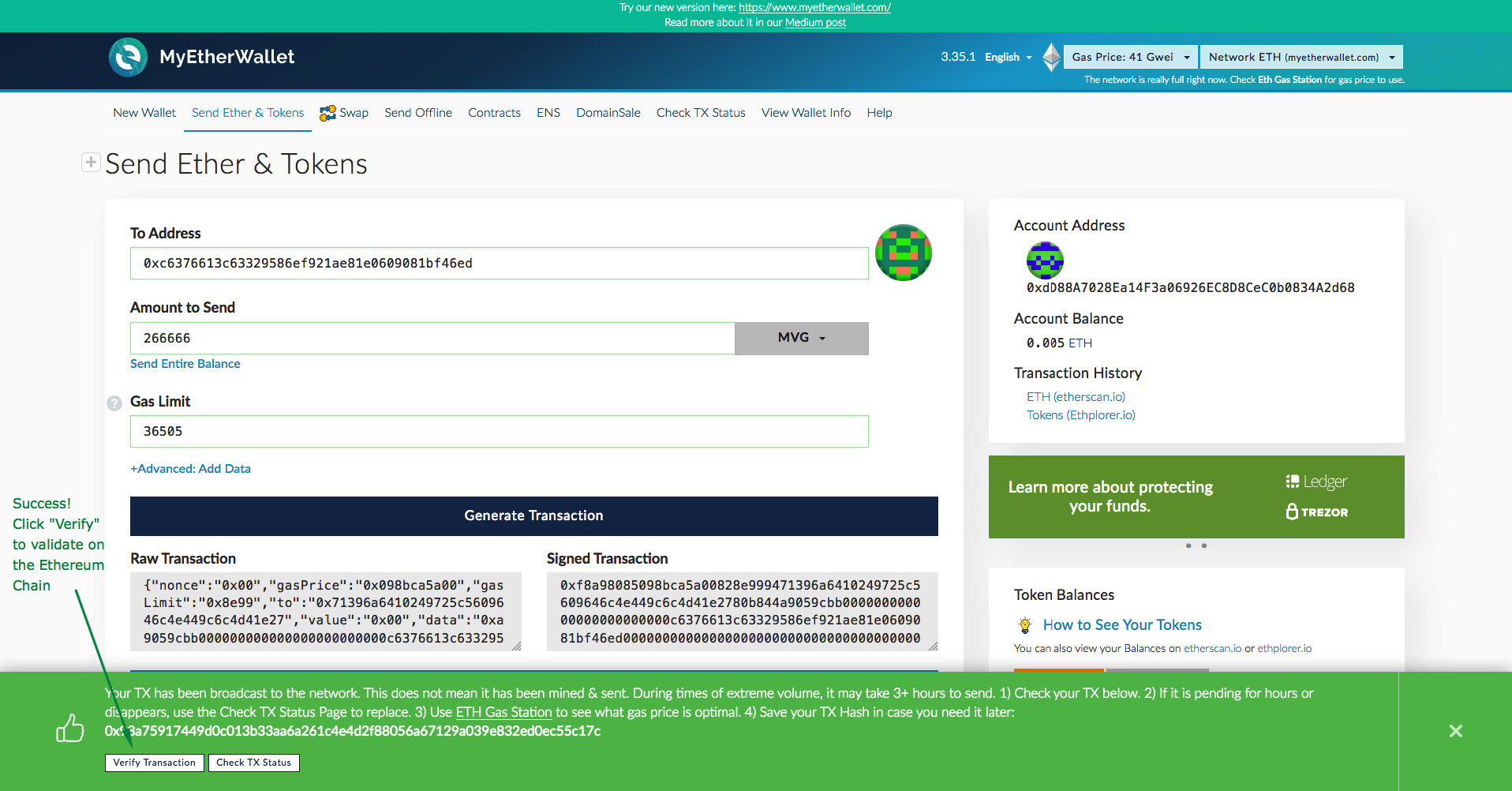Click the lightbulb icon near token help

[1025, 625]
